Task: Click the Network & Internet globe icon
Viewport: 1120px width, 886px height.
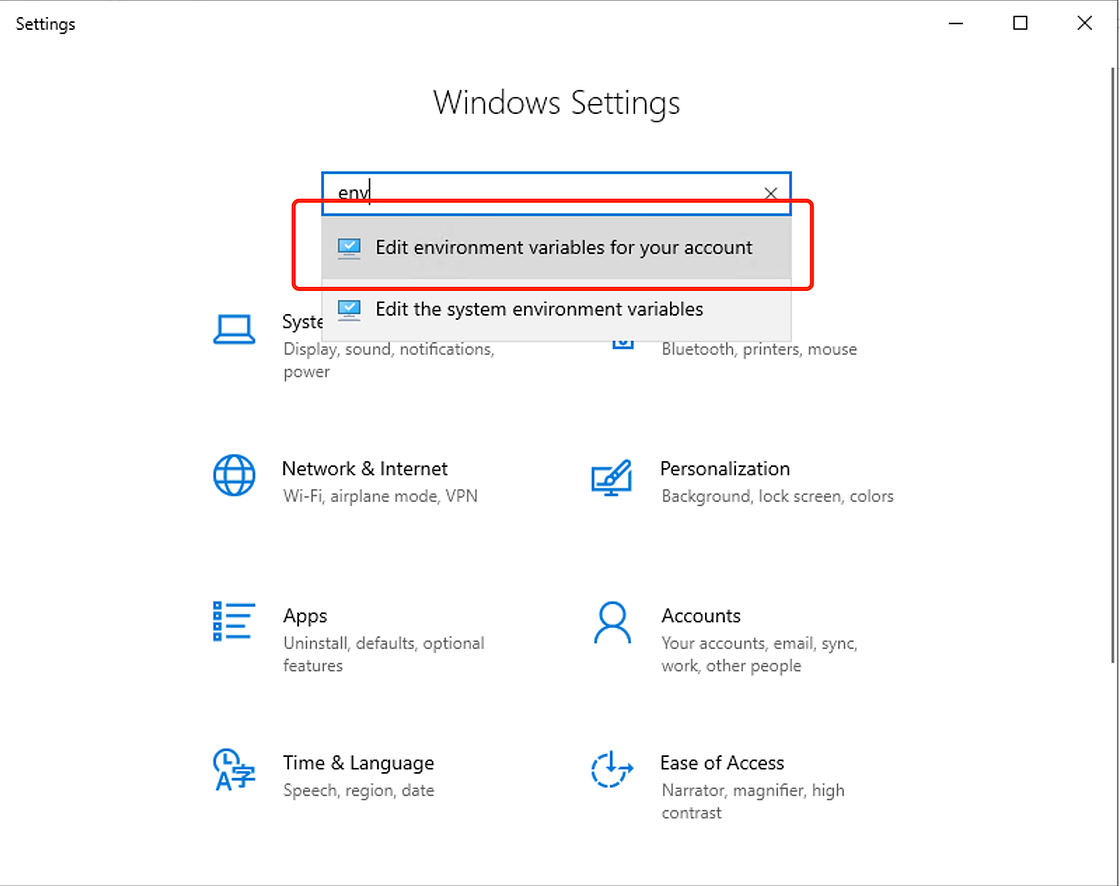Action: click(x=234, y=475)
